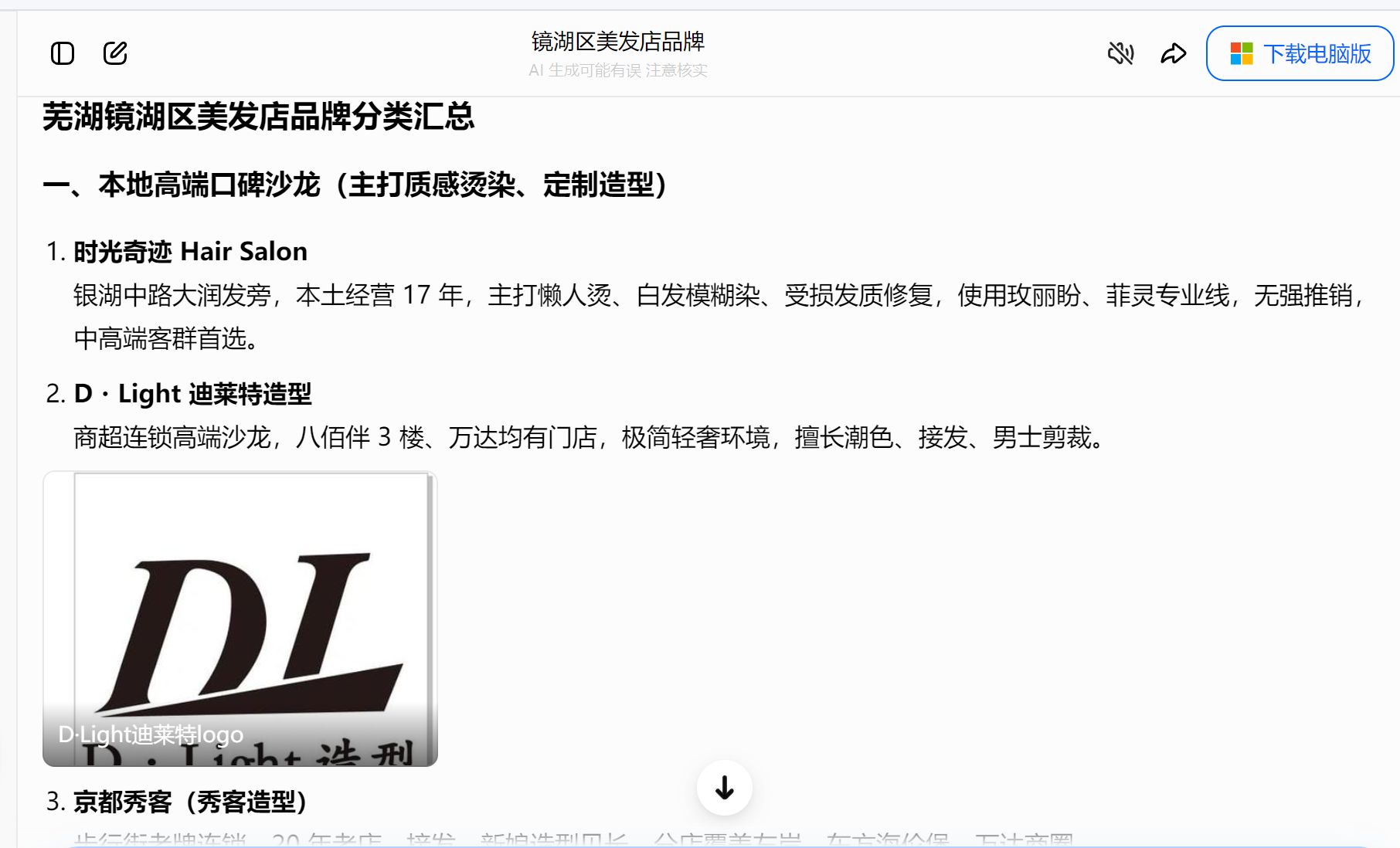The width and height of the screenshot is (1400, 848).
Task: Click 时光奇迹 Hair Salon item title
Action: pos(190,252)
